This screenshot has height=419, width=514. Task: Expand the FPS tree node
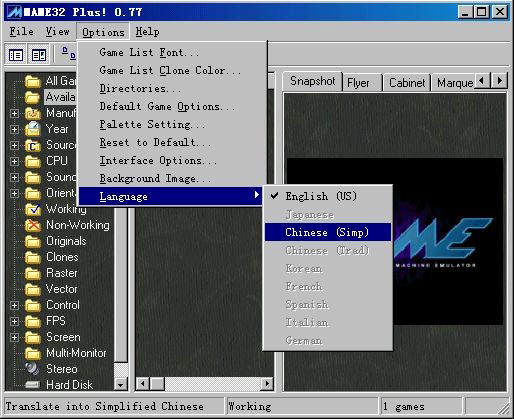tap(14, 321)
